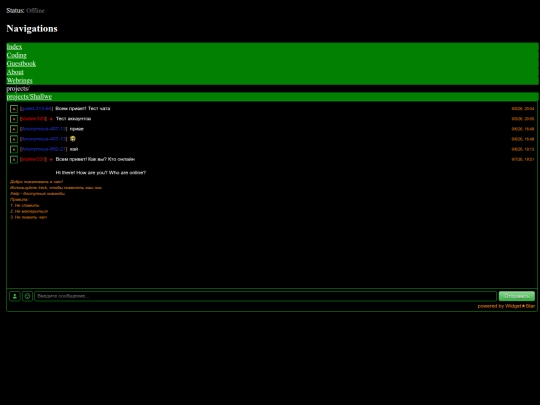Click avatar icon beside Anonymous-882-27 message
The image size is (540, 405).
coord(14,149)
